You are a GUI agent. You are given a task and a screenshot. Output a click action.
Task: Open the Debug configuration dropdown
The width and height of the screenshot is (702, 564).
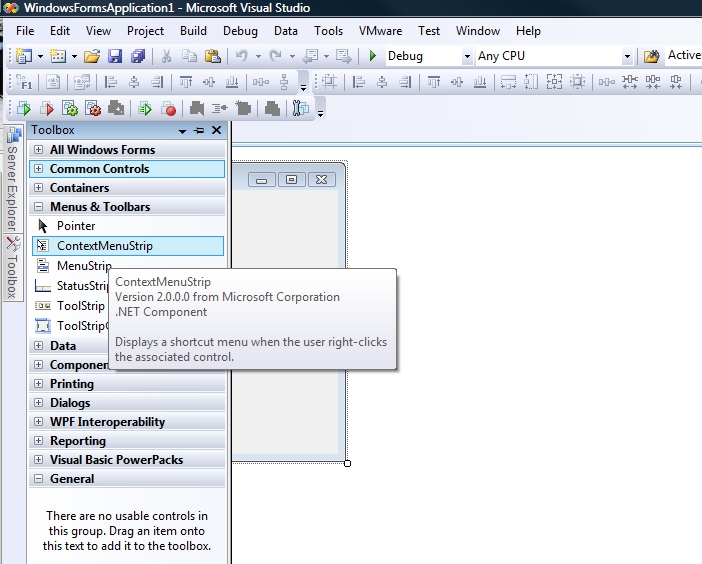coord(467,57)
